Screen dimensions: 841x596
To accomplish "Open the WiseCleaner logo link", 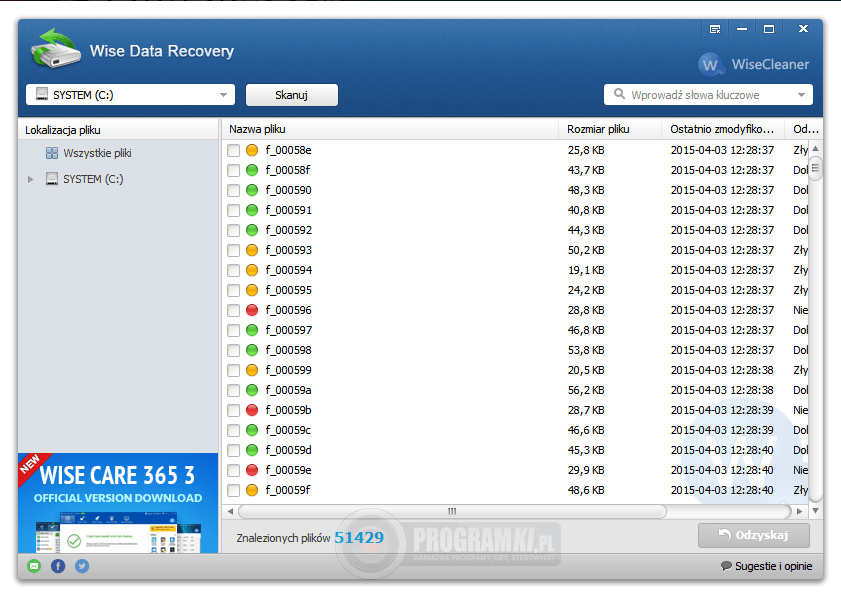I will click(754, 64).
